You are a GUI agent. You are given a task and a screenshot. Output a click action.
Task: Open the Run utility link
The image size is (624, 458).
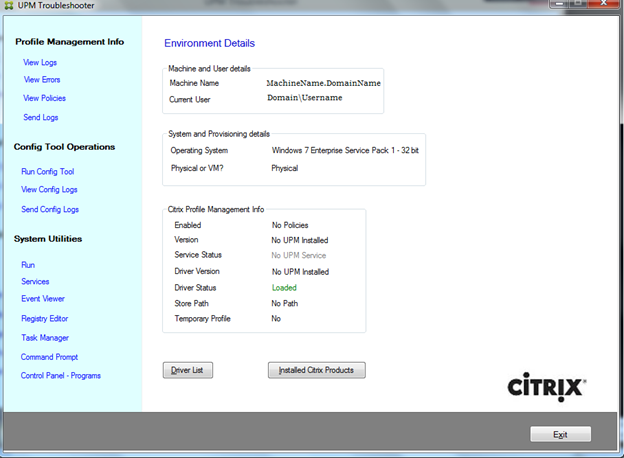coord(28,265)
